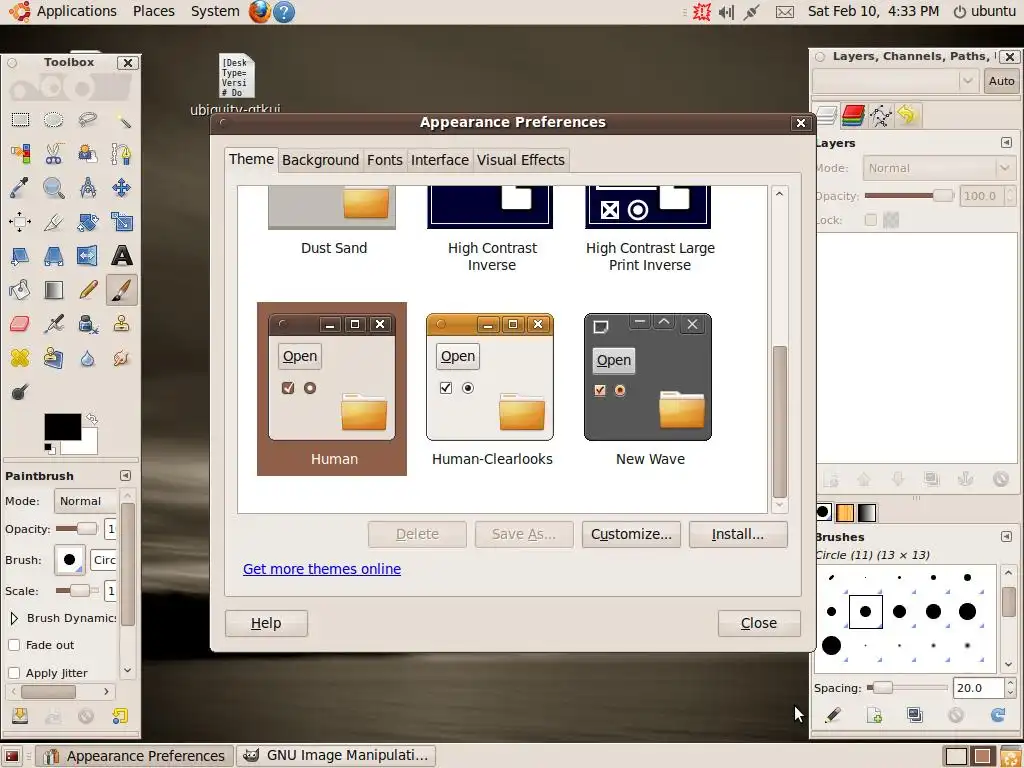Open the System menu

tap(215, 11)
